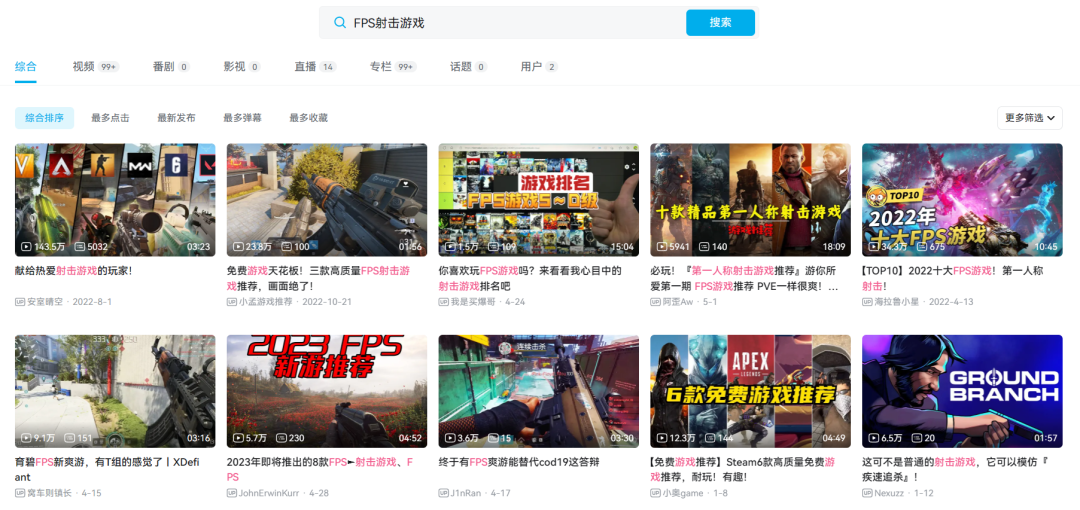The image size is (1080, 510).
Task: Click title 必玩！第一人称射击游戏推荐
Action: pos(745,278)
